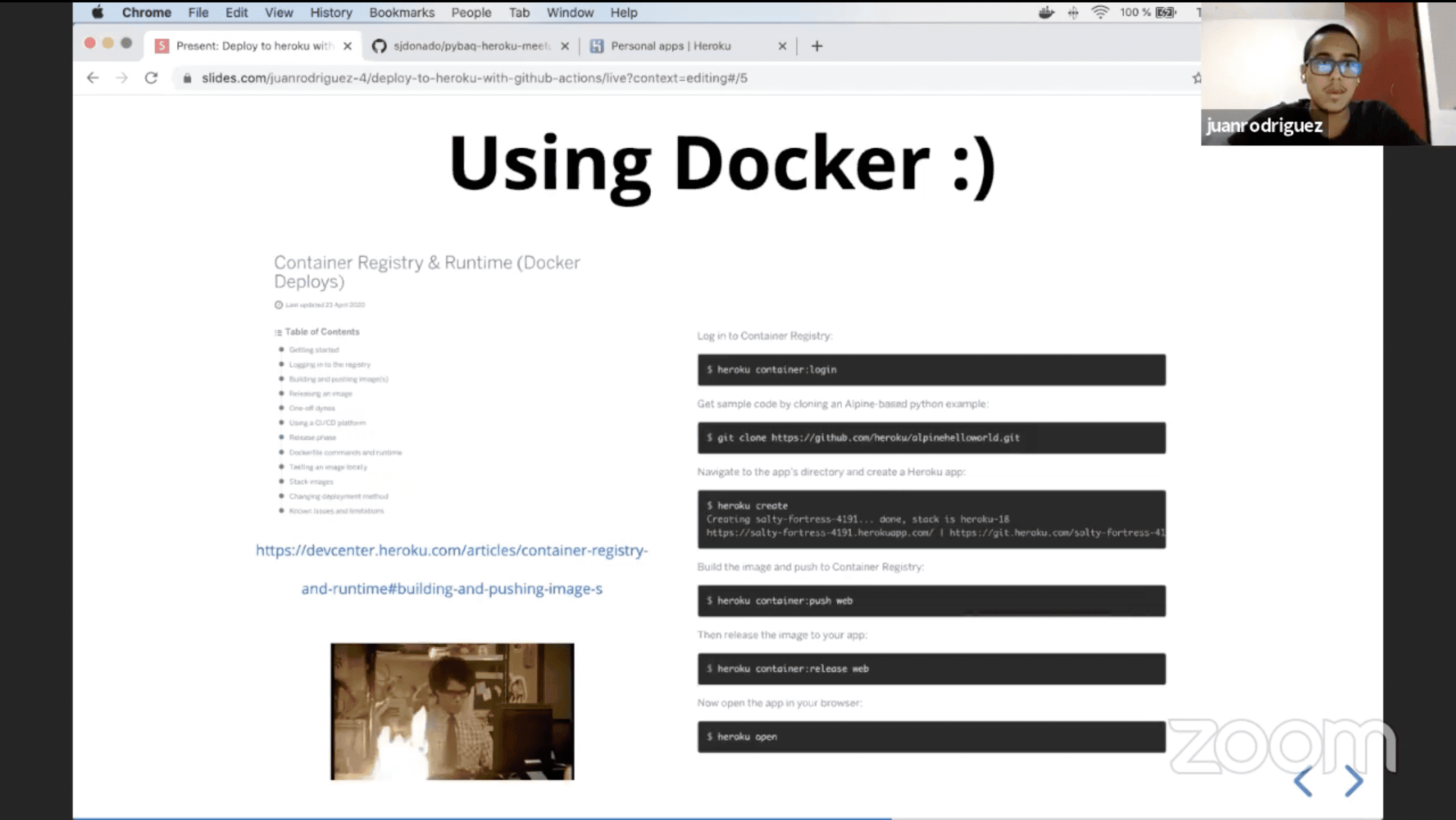
Task: Click 'Using a CI/CD platform' entry
Action: 327,423
